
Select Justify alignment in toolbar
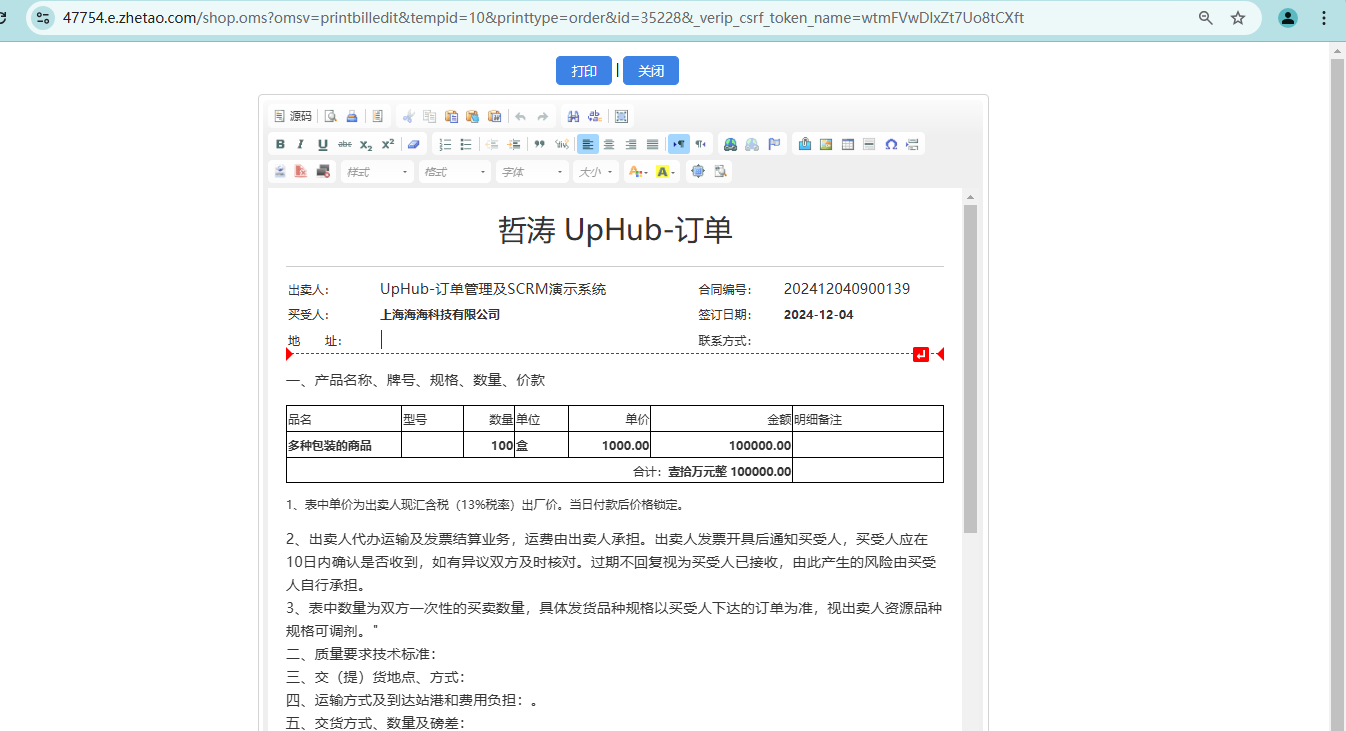coord(652,144)
